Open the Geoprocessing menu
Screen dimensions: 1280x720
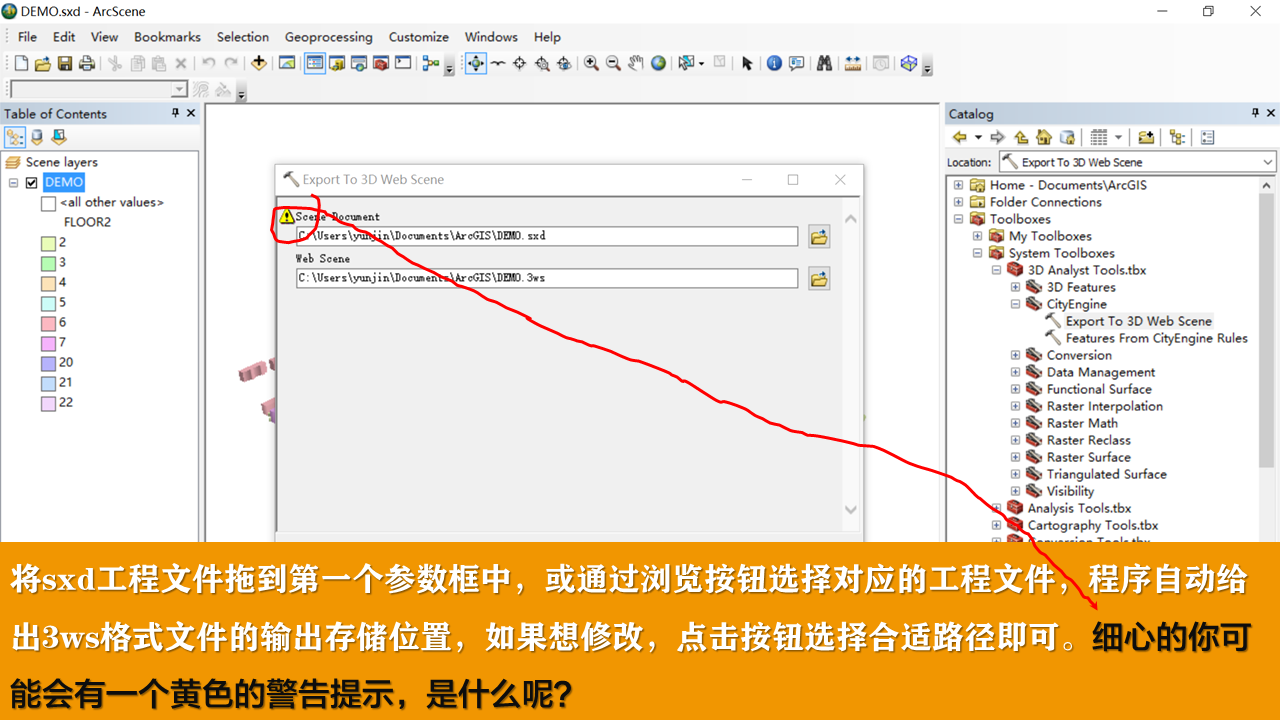coord(328,37)
